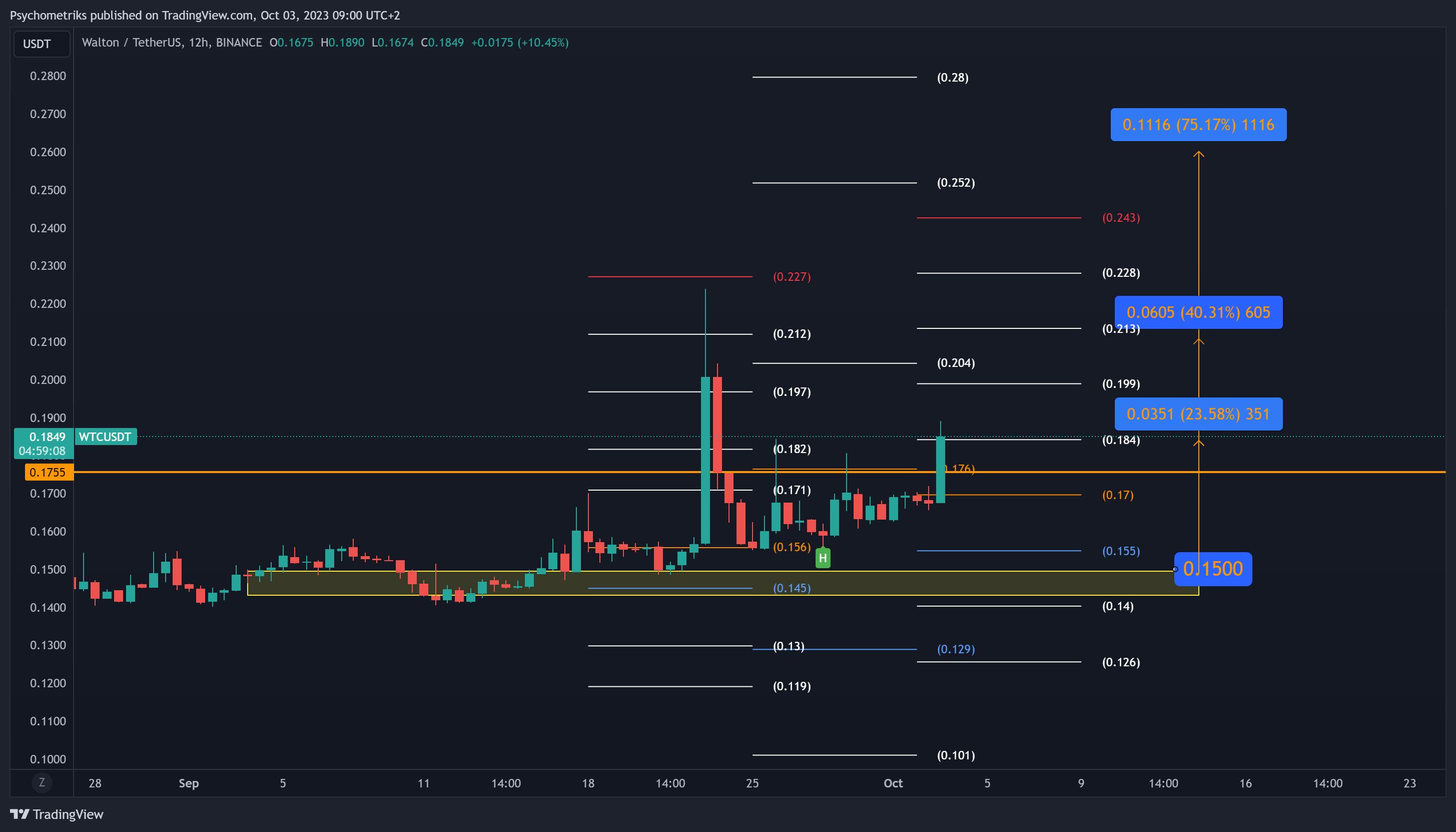This screenshot has height=832, width=1456.
Task: Click the TradingView logo
Action: [57, 813]
